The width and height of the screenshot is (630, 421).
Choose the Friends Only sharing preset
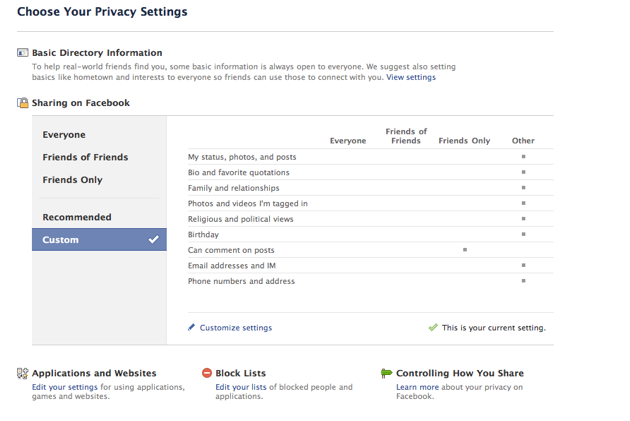tap(72, 180)
